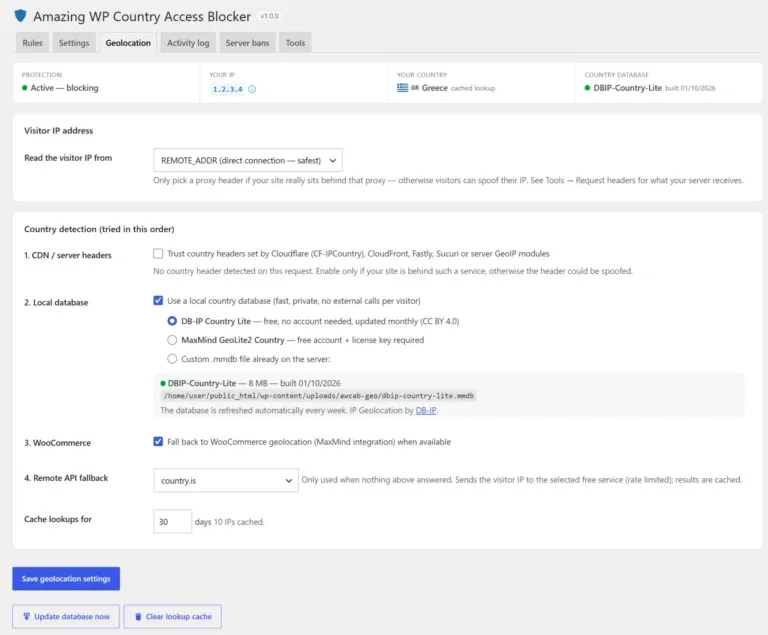Open the Tools tab
Image resolution: width=768 pixels, height=635 pixels.
click(x=295, y=43)
